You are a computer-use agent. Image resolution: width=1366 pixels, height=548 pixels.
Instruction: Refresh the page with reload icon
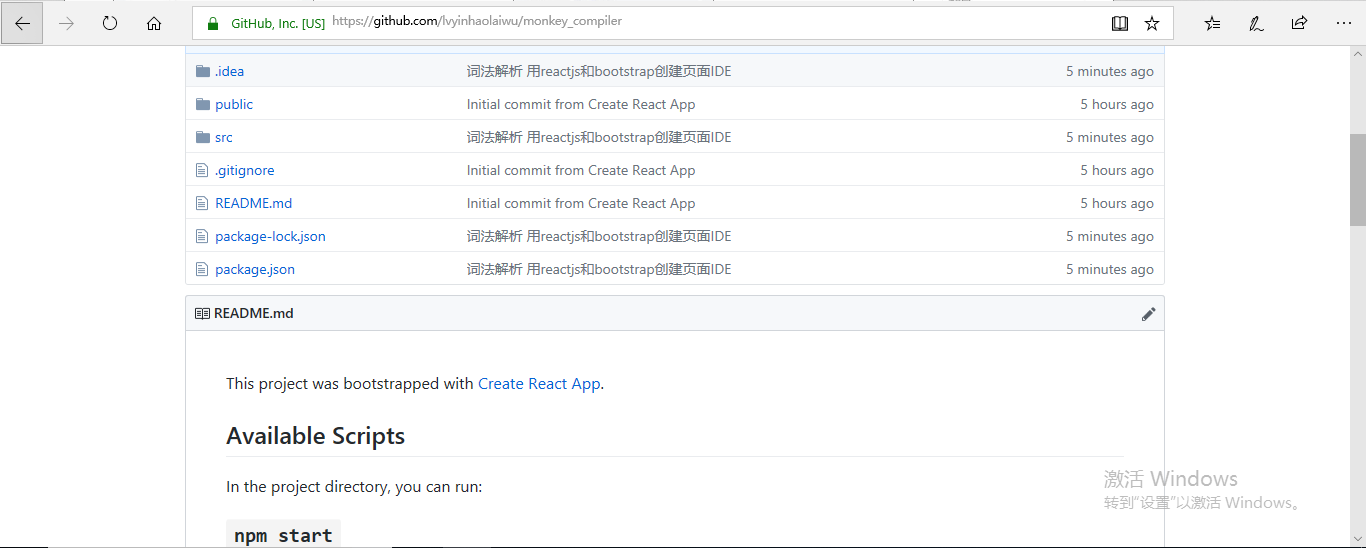pyautogui.click(x=110, y=23)
